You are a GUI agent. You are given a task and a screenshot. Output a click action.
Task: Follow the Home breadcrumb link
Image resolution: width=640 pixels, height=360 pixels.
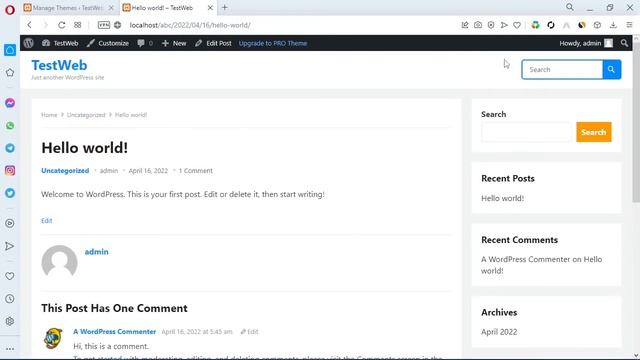coord(49,115)
